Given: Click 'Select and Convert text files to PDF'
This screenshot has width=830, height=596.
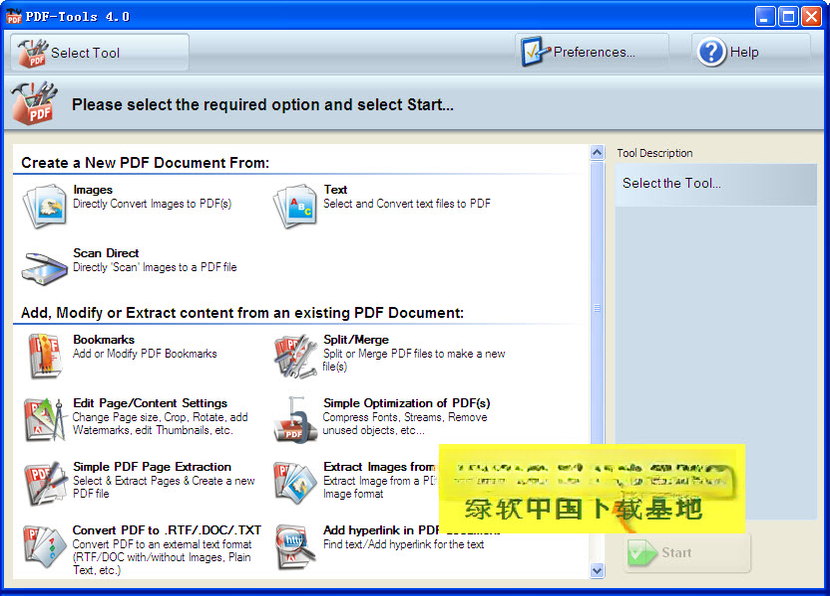Looking at the screenshot, I should 407,204.
